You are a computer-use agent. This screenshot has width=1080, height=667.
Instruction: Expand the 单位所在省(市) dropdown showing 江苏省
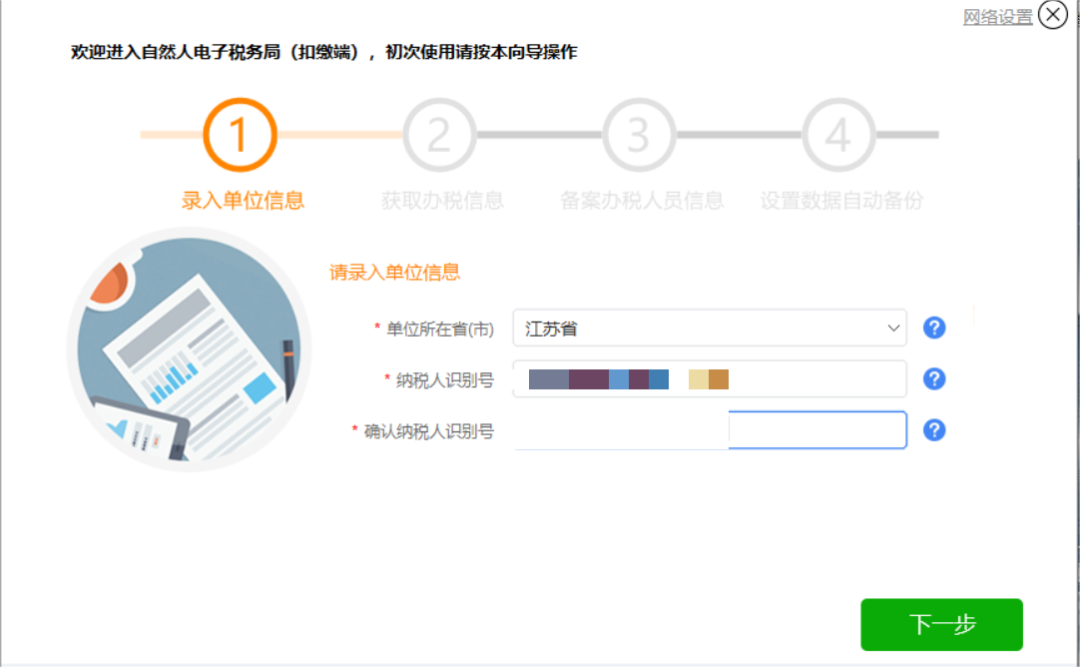point(709,328)
